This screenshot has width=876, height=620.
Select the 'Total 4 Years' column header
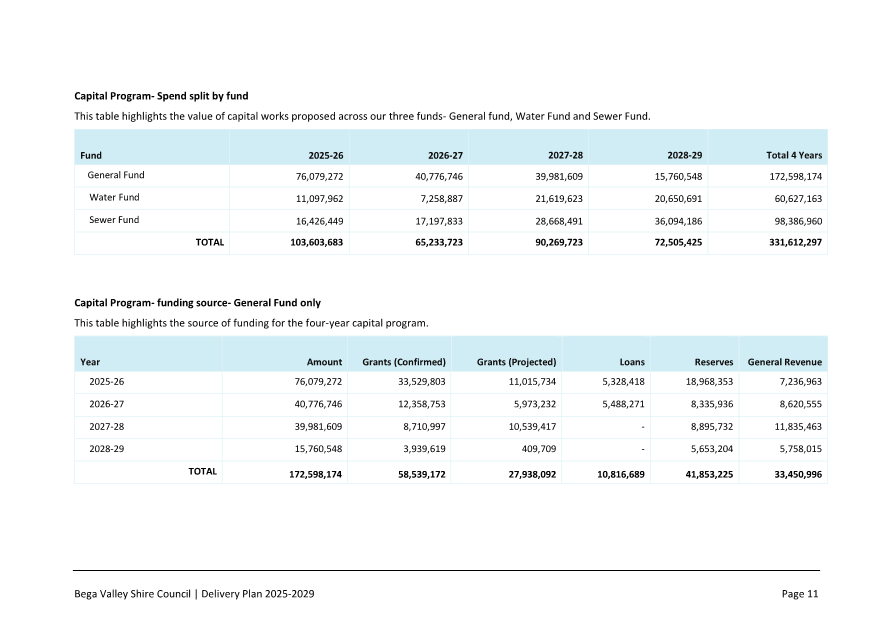[x=793, y=155]
